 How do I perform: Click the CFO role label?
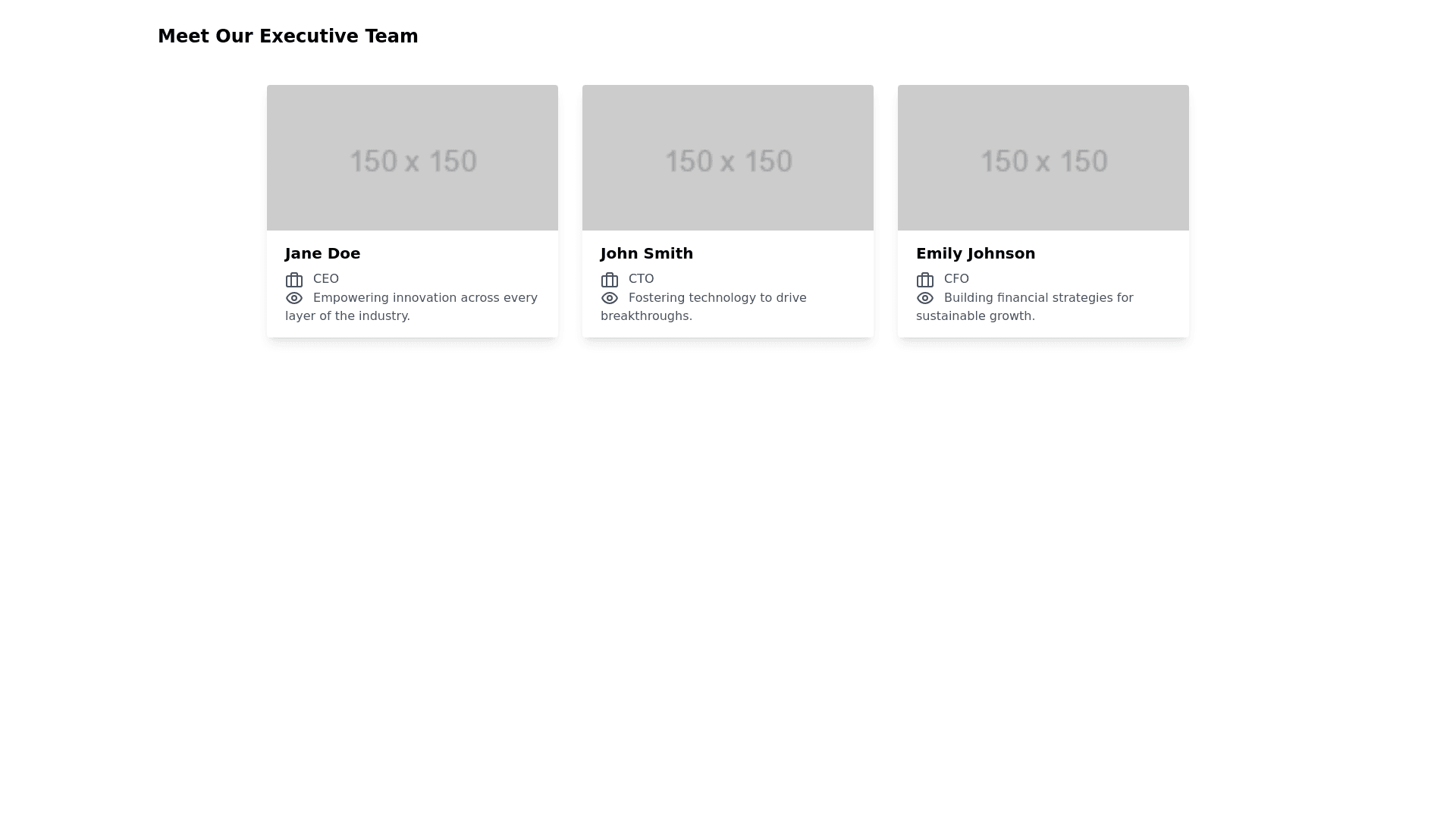pyautogui.click(x=956, y=278)
